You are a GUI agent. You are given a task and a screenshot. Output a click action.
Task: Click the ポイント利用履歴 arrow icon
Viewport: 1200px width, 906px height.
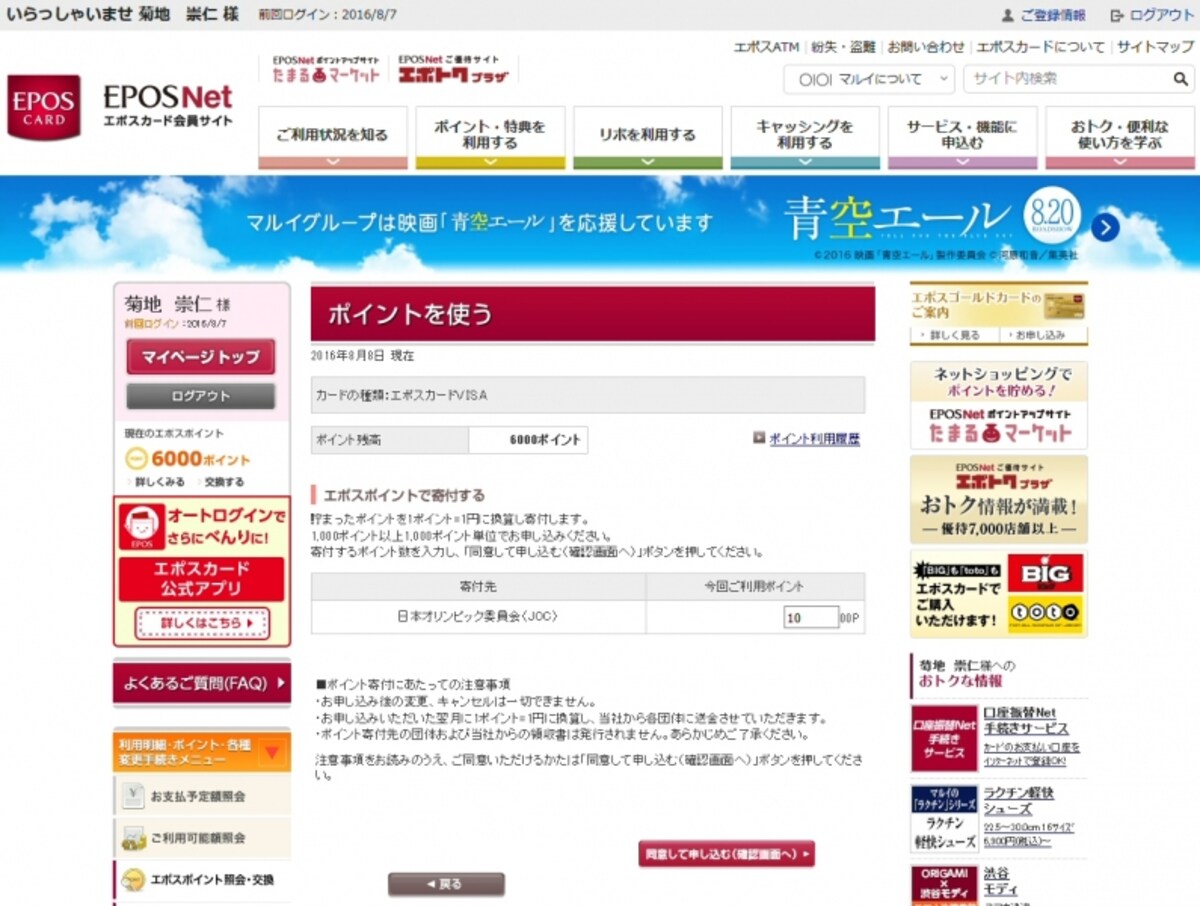point(759,438)
